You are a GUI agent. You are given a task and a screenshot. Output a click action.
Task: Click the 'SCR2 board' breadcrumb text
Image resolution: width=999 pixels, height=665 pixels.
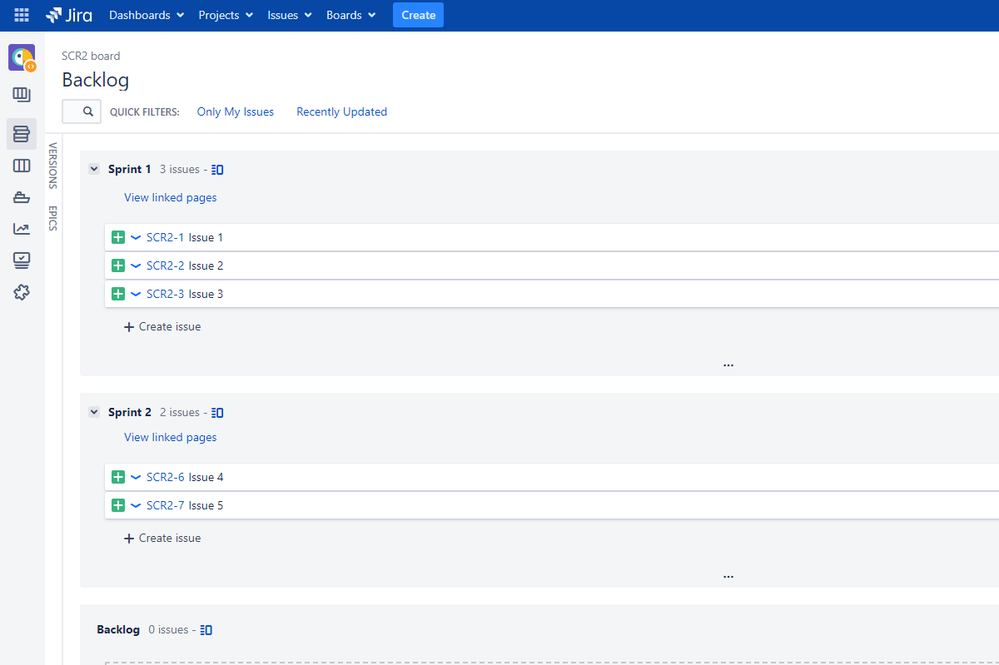coord(90,56)
